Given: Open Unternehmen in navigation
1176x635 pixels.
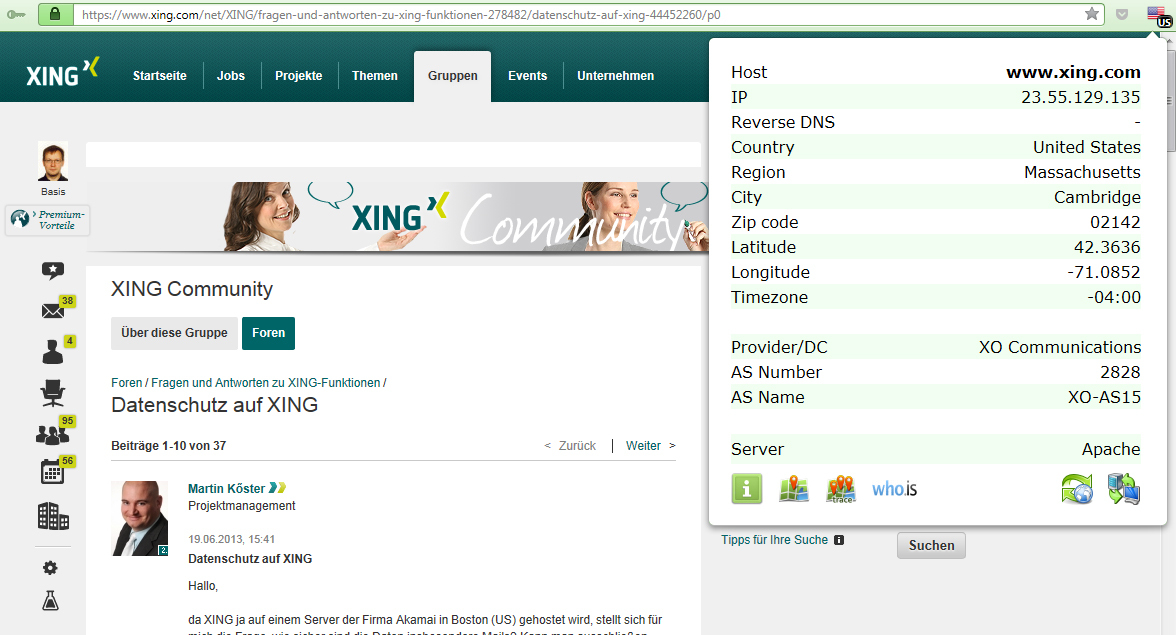Looking at the screenshot, I should tap(616, 76).
